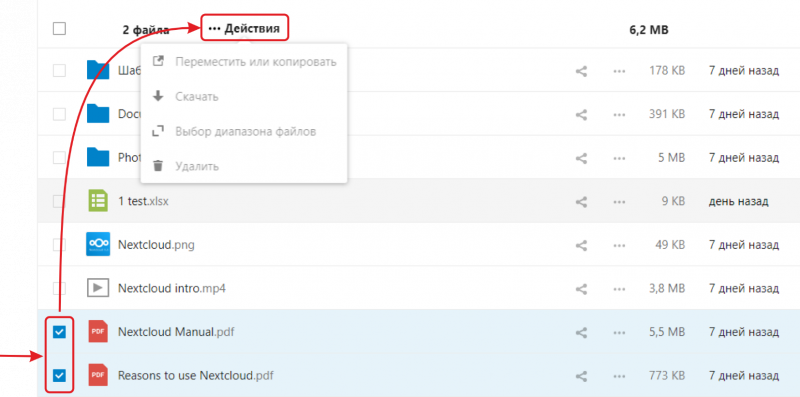This screenshot has width=800, height=397.
Task: Choose Переместить или копировать menu item
Action: [244, 62]
